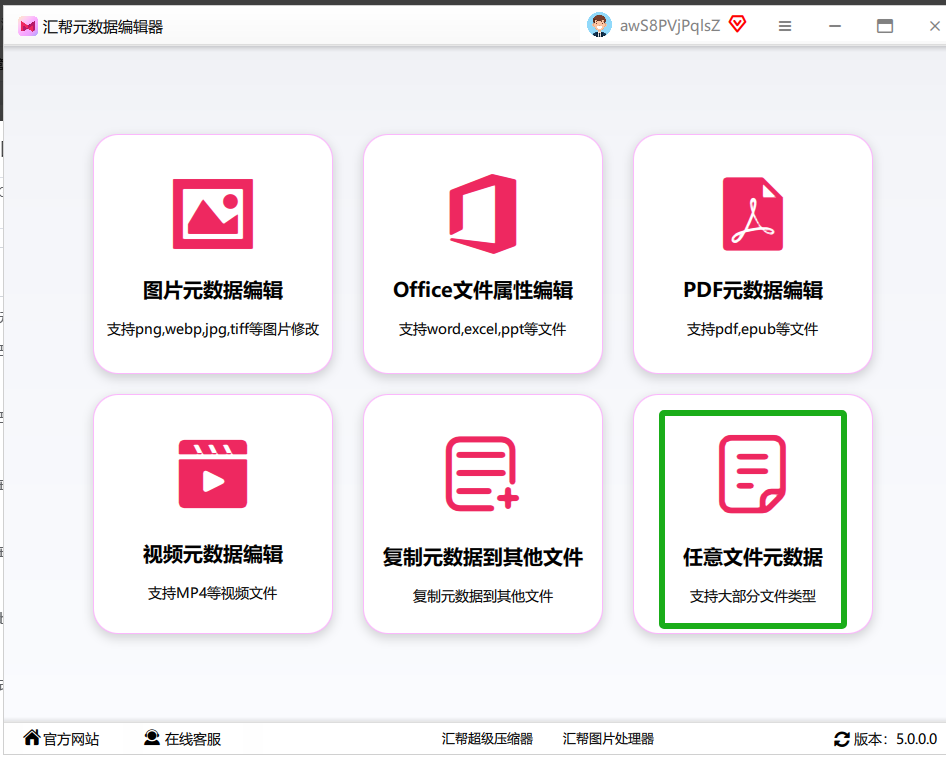This screenshot has height=759, width=946.
Task: Open Office文件属性编辑 title
Action: [483, 290]
